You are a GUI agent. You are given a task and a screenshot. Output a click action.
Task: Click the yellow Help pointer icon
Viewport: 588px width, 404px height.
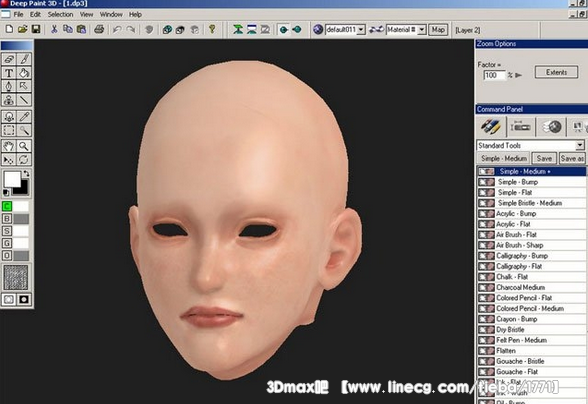pyautogui.click(x=212, y=29)
